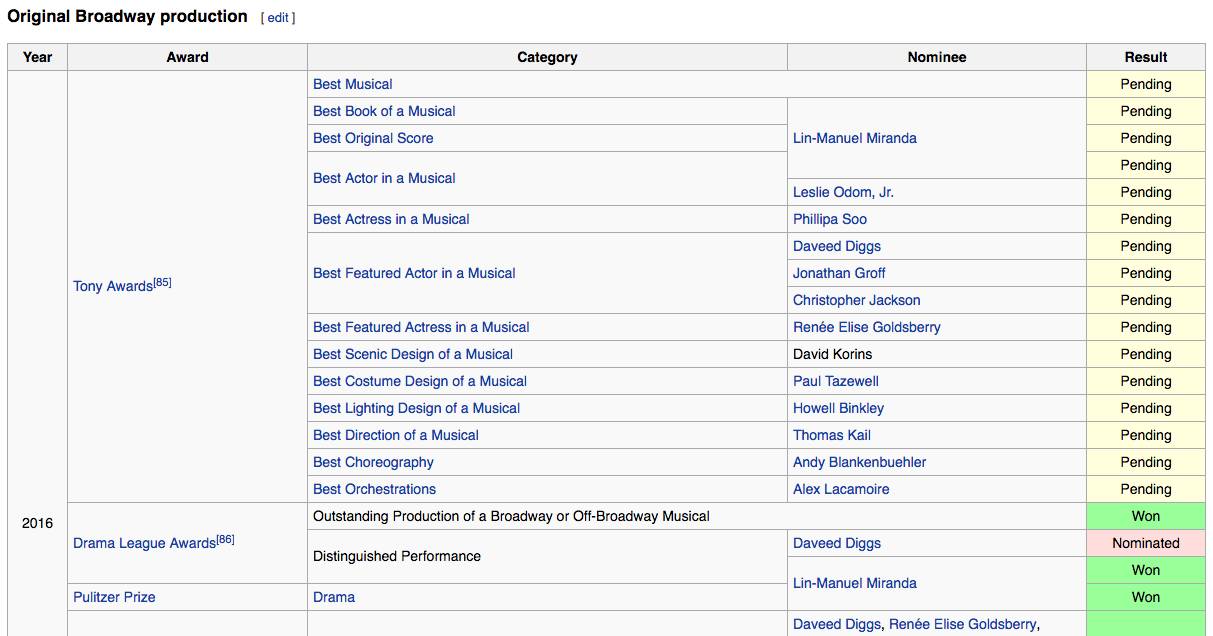This screenshot has width=1213, height=636.
Task: Open citation 85 next to Tony Awards
Action: click(162, 282)
